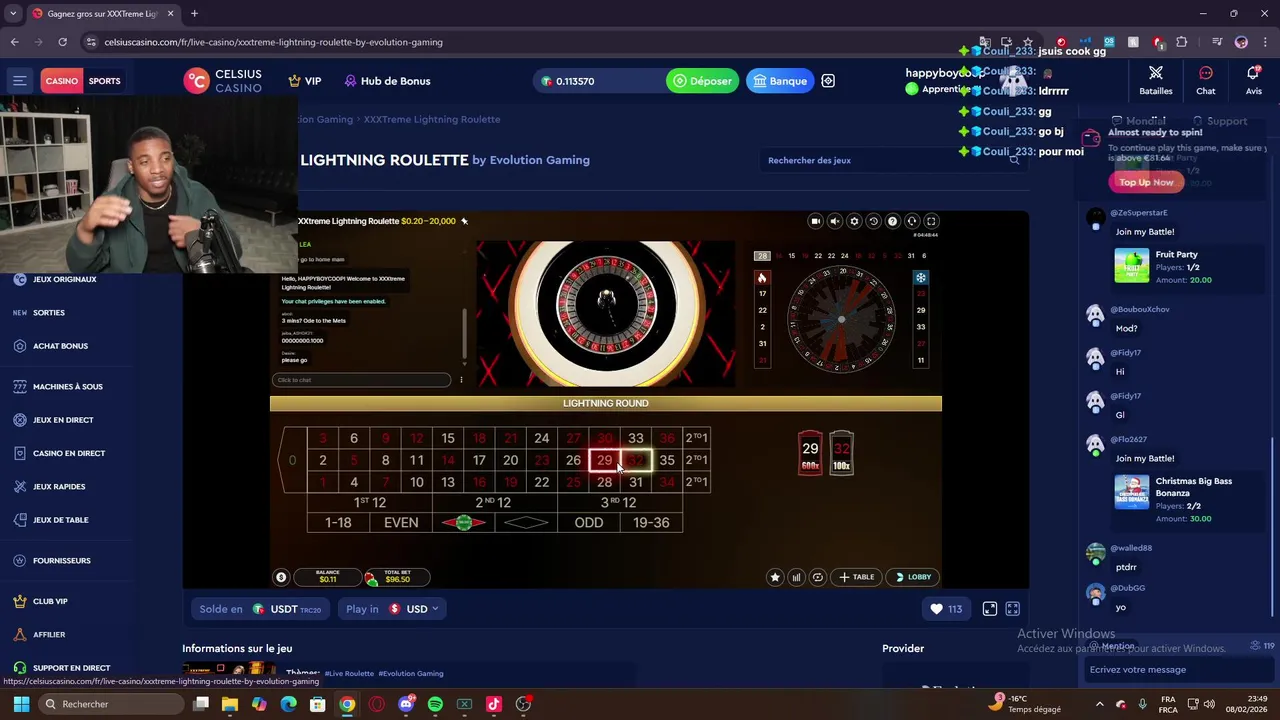This screenshot has height=720, width=1280.
Task: Expand game to theater mode icon
Action: tap(989, 609)
